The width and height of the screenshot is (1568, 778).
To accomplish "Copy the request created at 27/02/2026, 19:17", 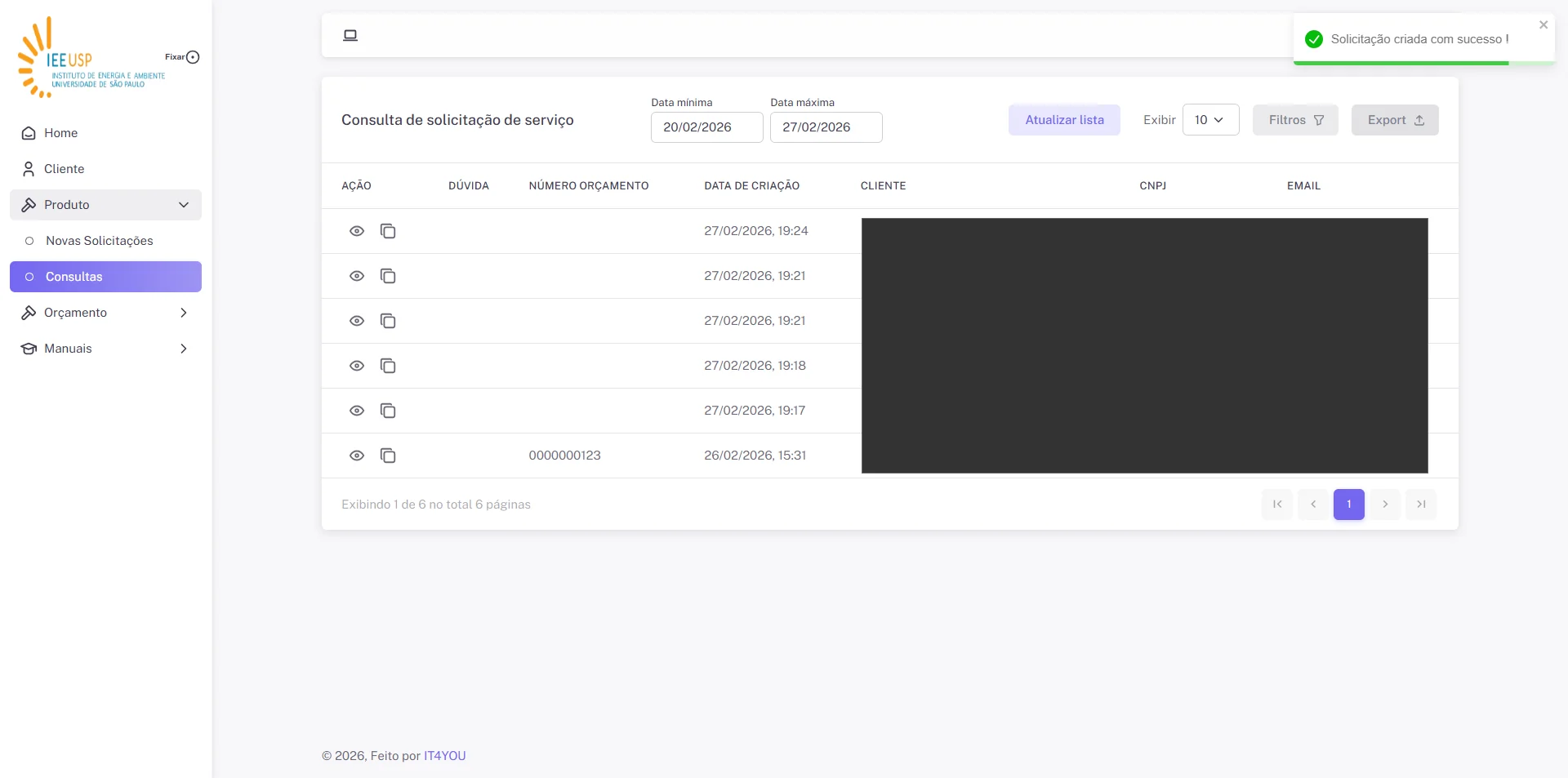I will 388,411.
